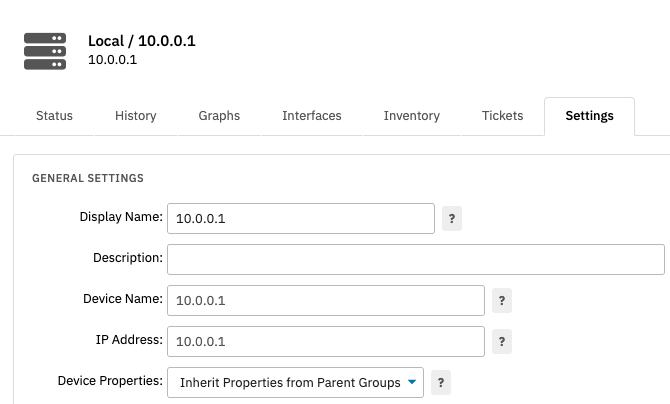Expand the Device Properties dropdown
Screen dimensions: 670x404
pyautogui.click(x=295, y=382)
